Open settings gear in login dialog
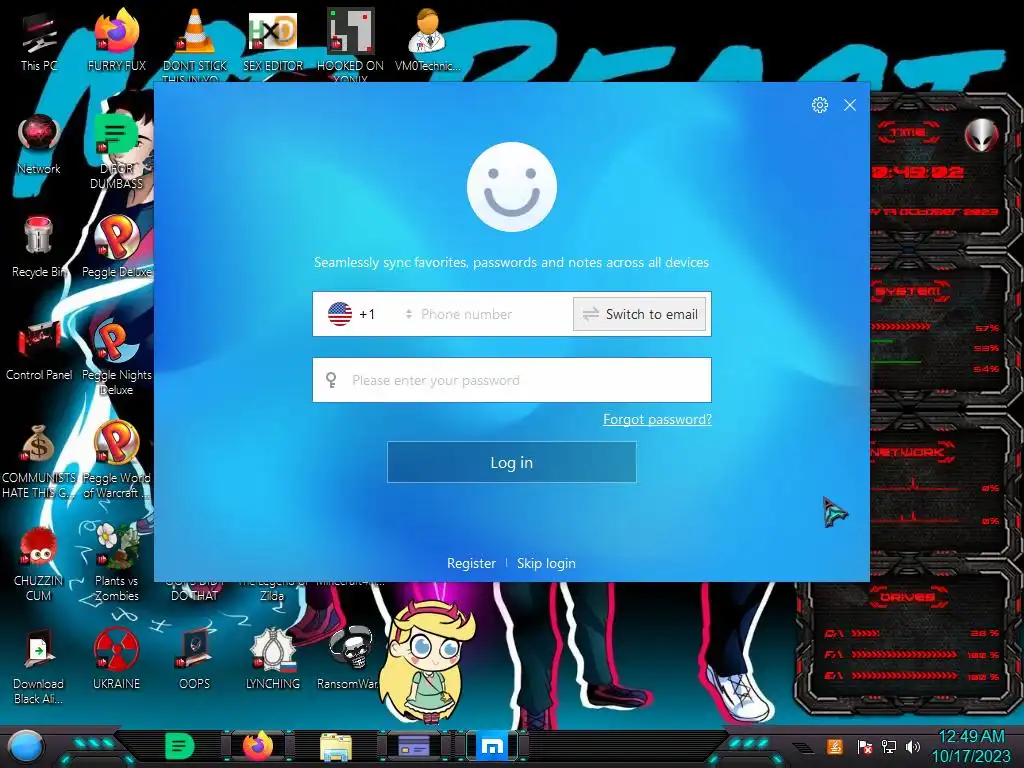Screen dimensions: 1024x768 pos(820,105)
